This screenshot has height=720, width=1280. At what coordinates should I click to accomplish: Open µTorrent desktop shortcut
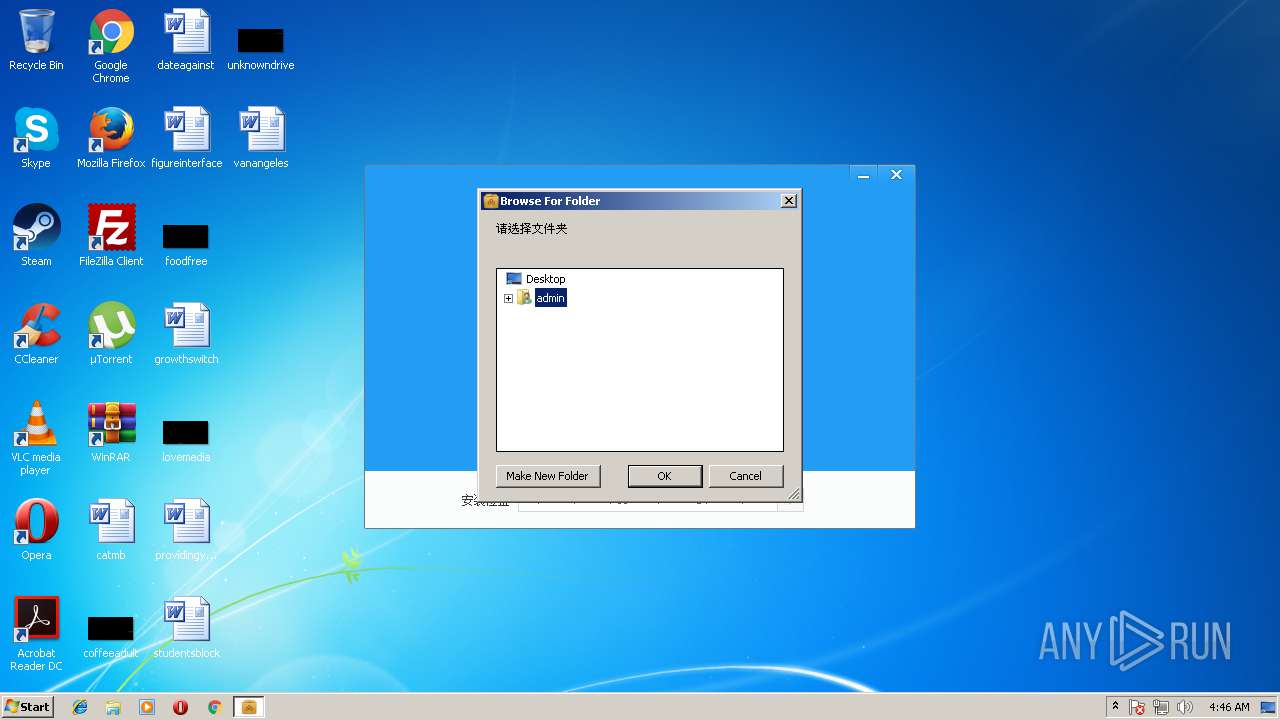pos(111,334)
